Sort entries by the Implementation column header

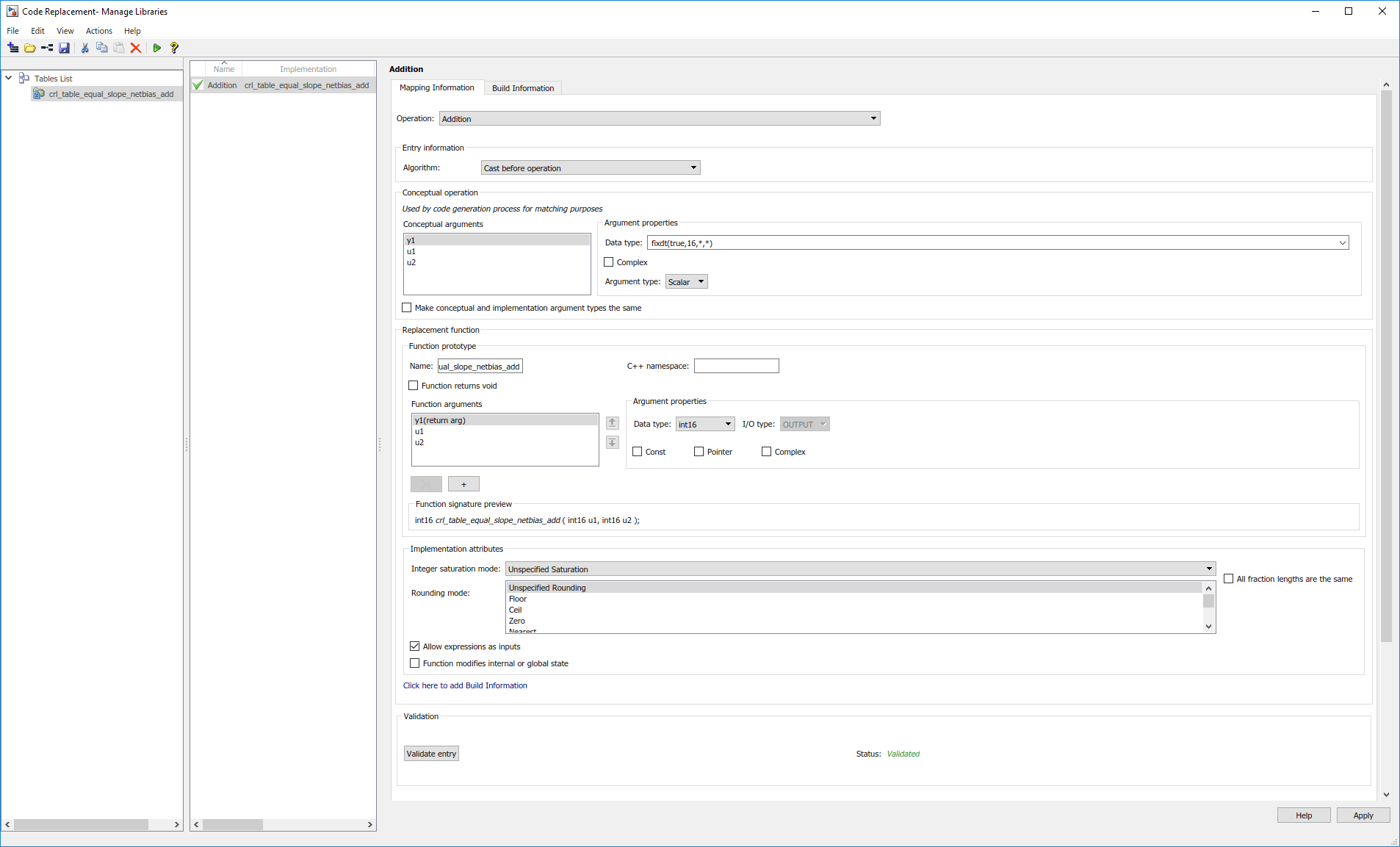308,69
